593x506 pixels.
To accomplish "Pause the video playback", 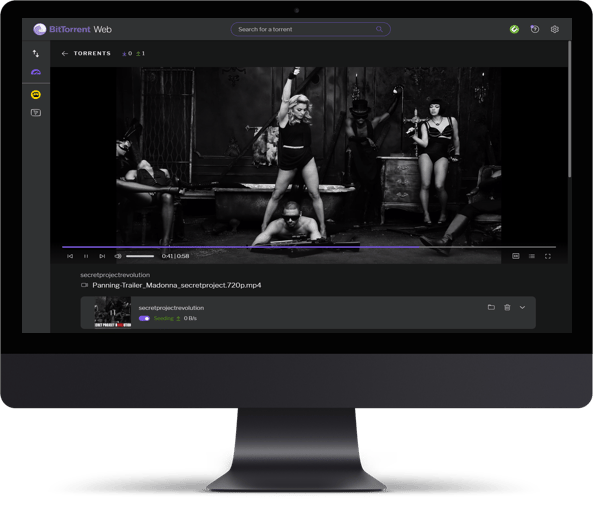I will click(86, 256).
